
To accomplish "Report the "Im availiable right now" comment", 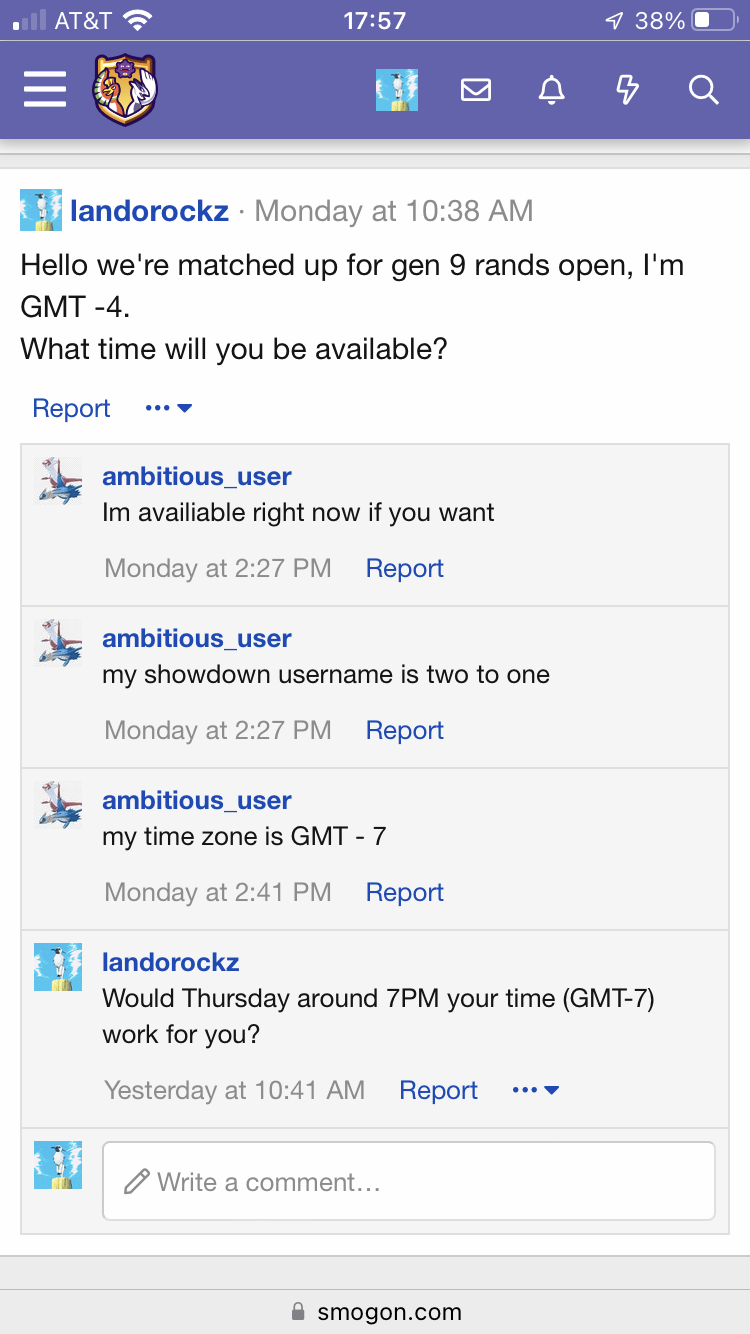I will pos(404,568).
